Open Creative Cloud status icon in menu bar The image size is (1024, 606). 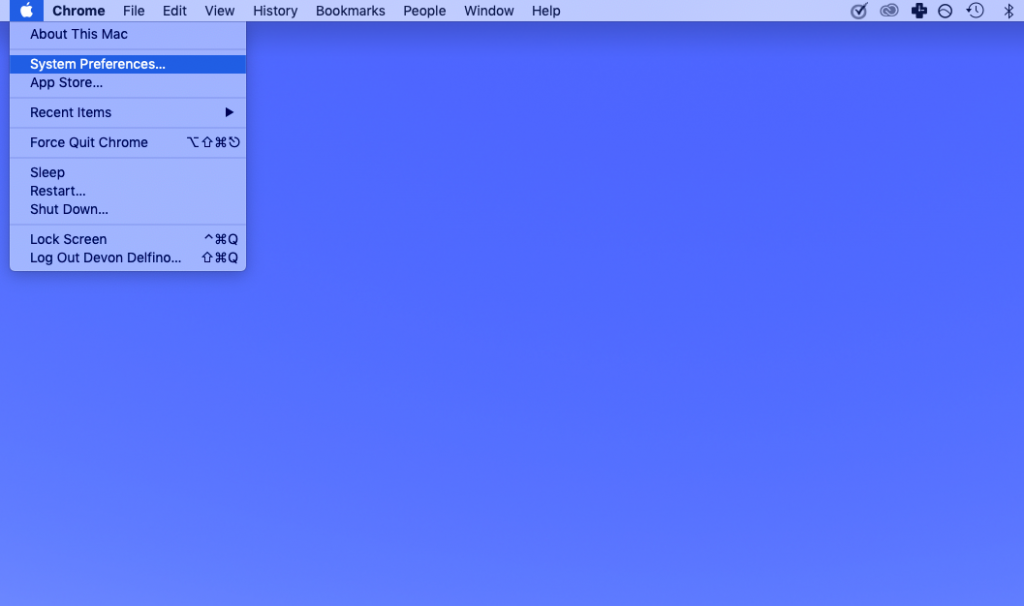coord(889,10)
